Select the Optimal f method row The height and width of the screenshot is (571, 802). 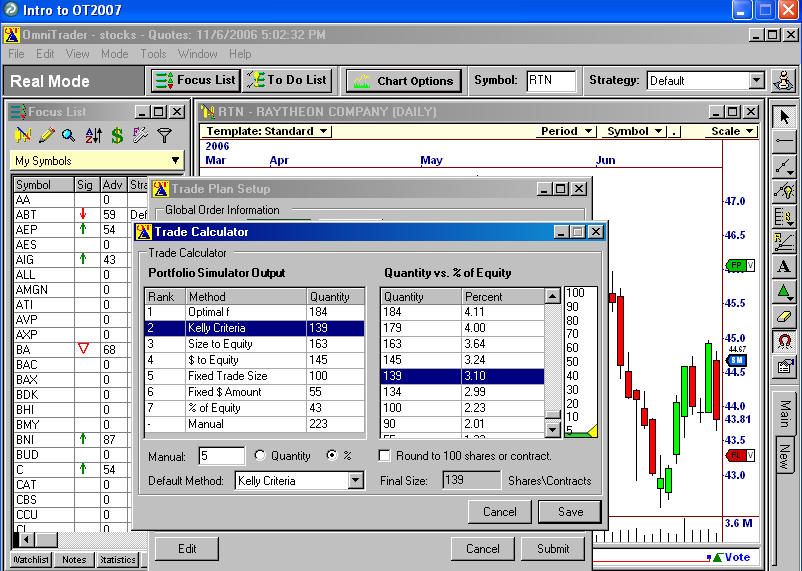255,312
